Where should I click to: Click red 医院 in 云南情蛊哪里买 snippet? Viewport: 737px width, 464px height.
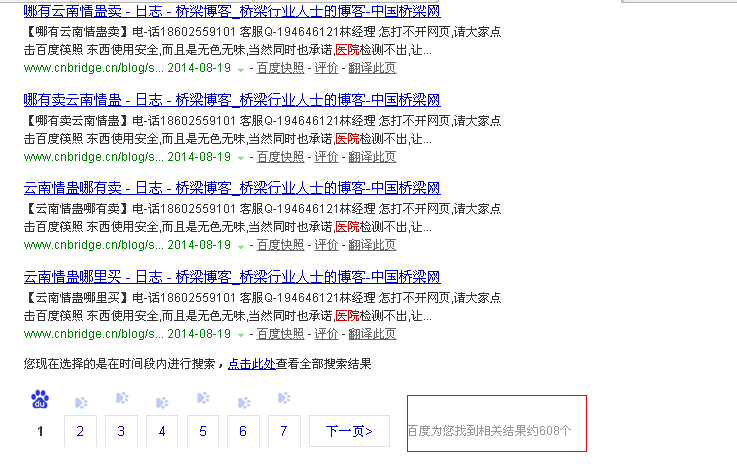347,316
